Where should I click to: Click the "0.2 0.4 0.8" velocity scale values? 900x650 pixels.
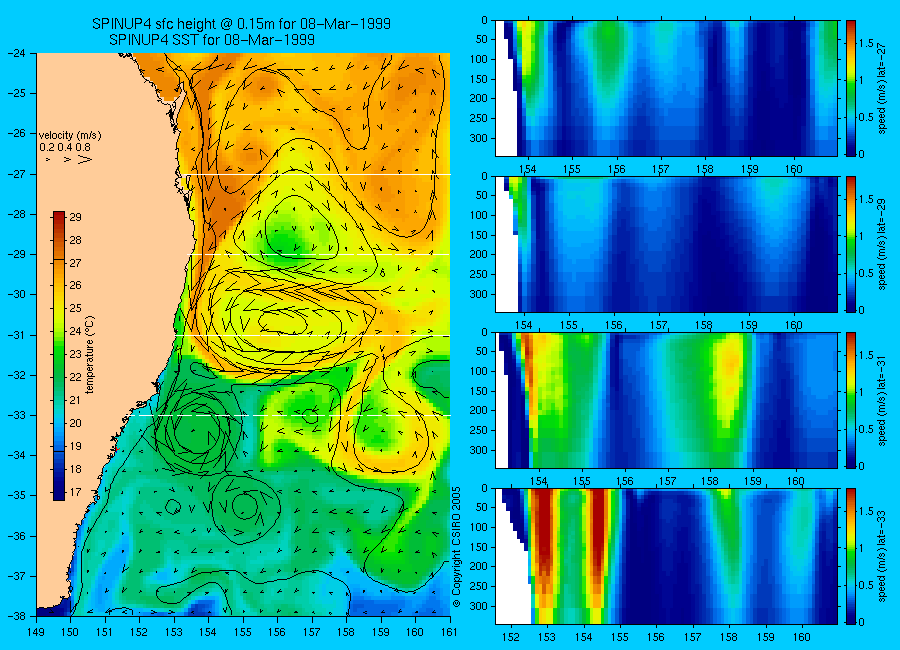point(64,147)
